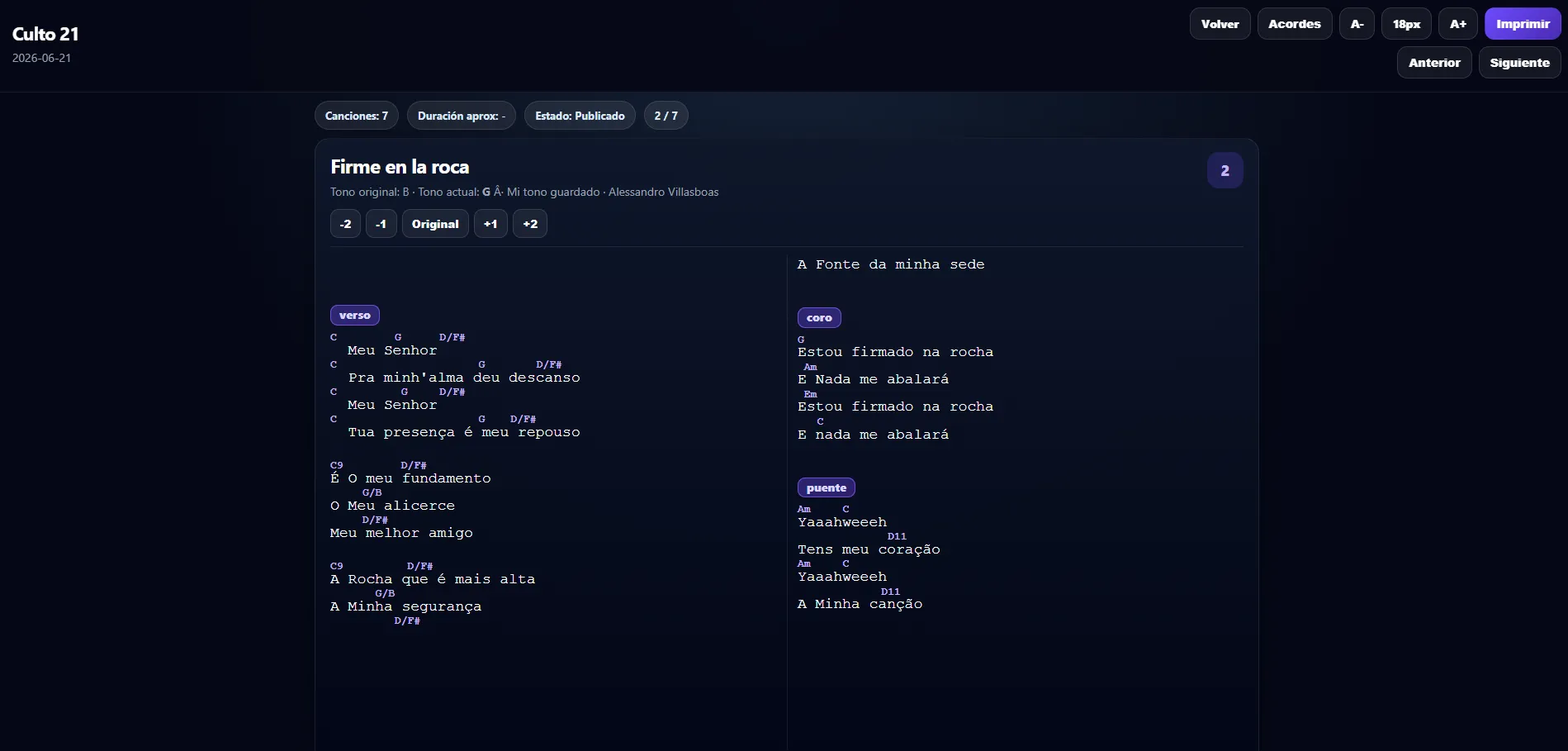Click G chord above first Estou firmado
Image resolution: width=1568 pixels, height=751 pixels.
pos(801,340)
